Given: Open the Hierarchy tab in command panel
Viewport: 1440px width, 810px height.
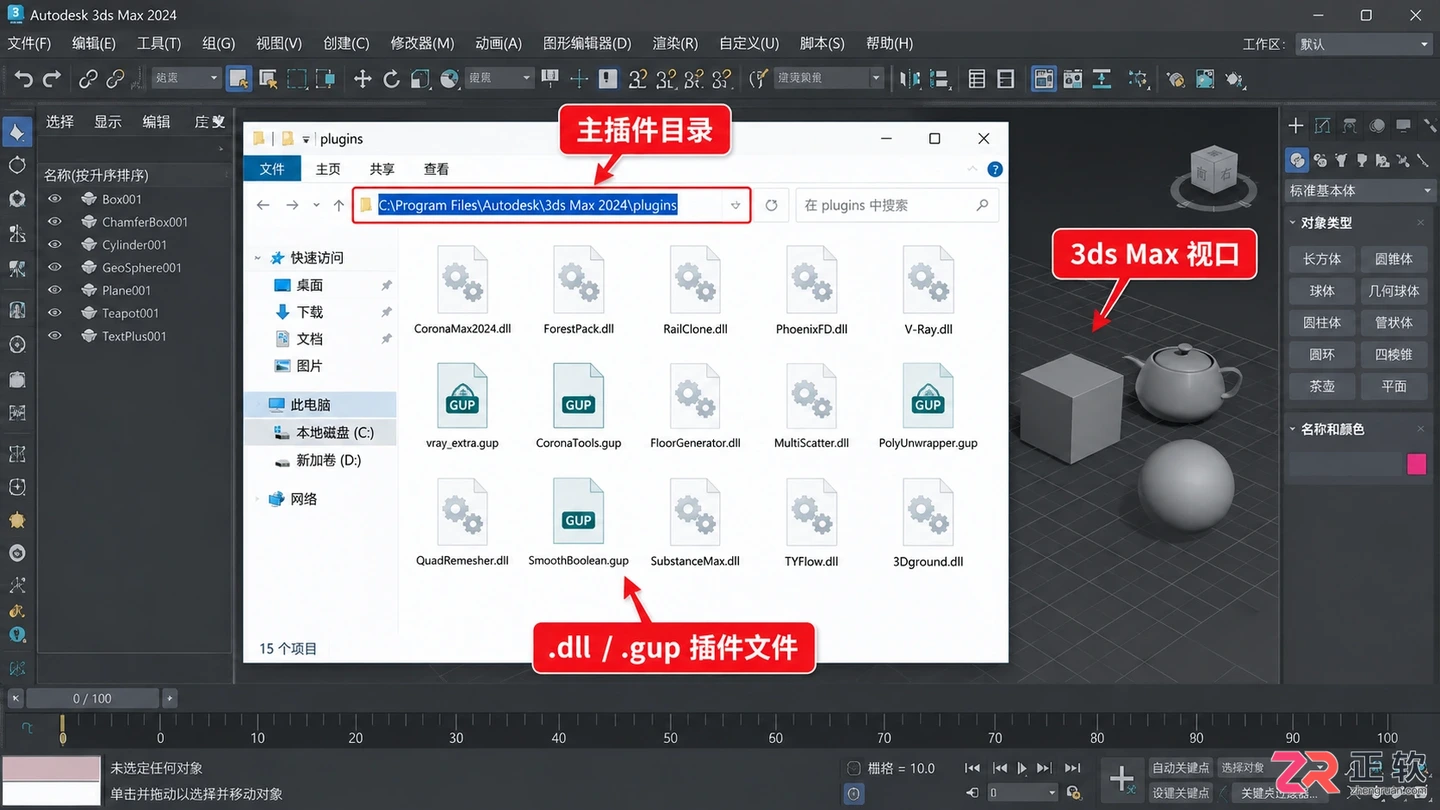Looking at the screenshot, I should [1350, 125].
